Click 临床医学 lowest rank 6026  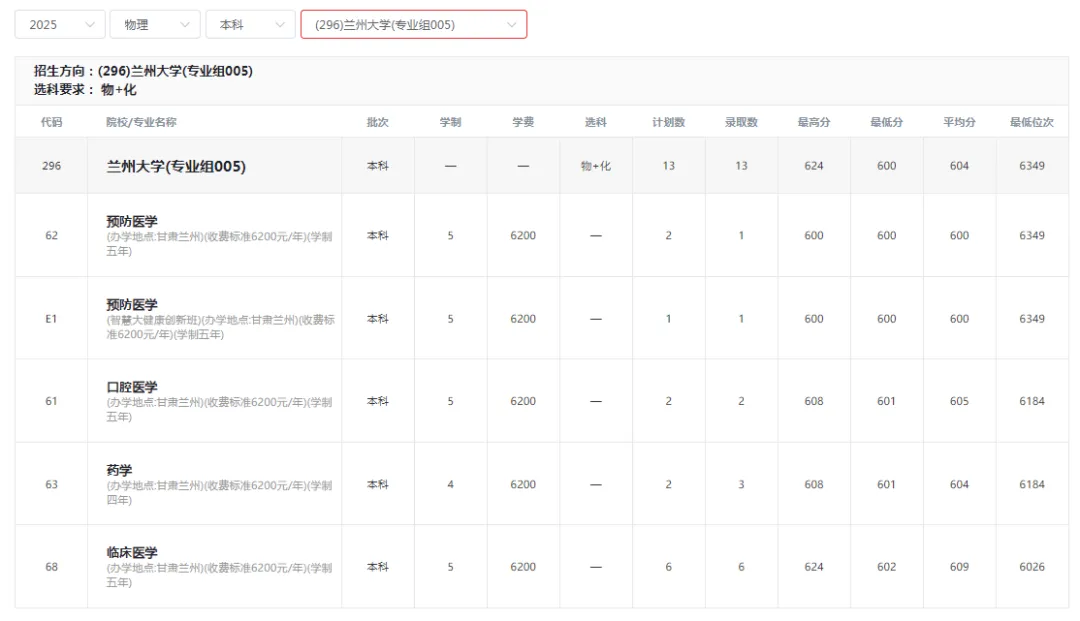1032,567
